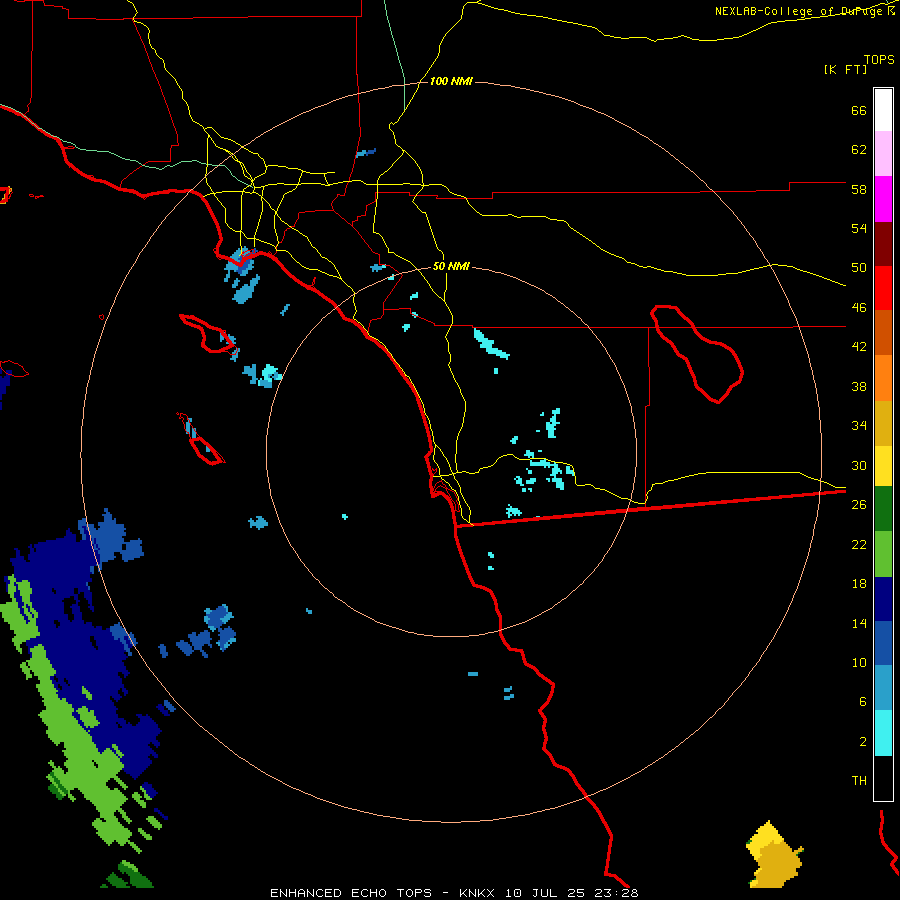Click the 42 legend value
900x900 pixels.
859,346
